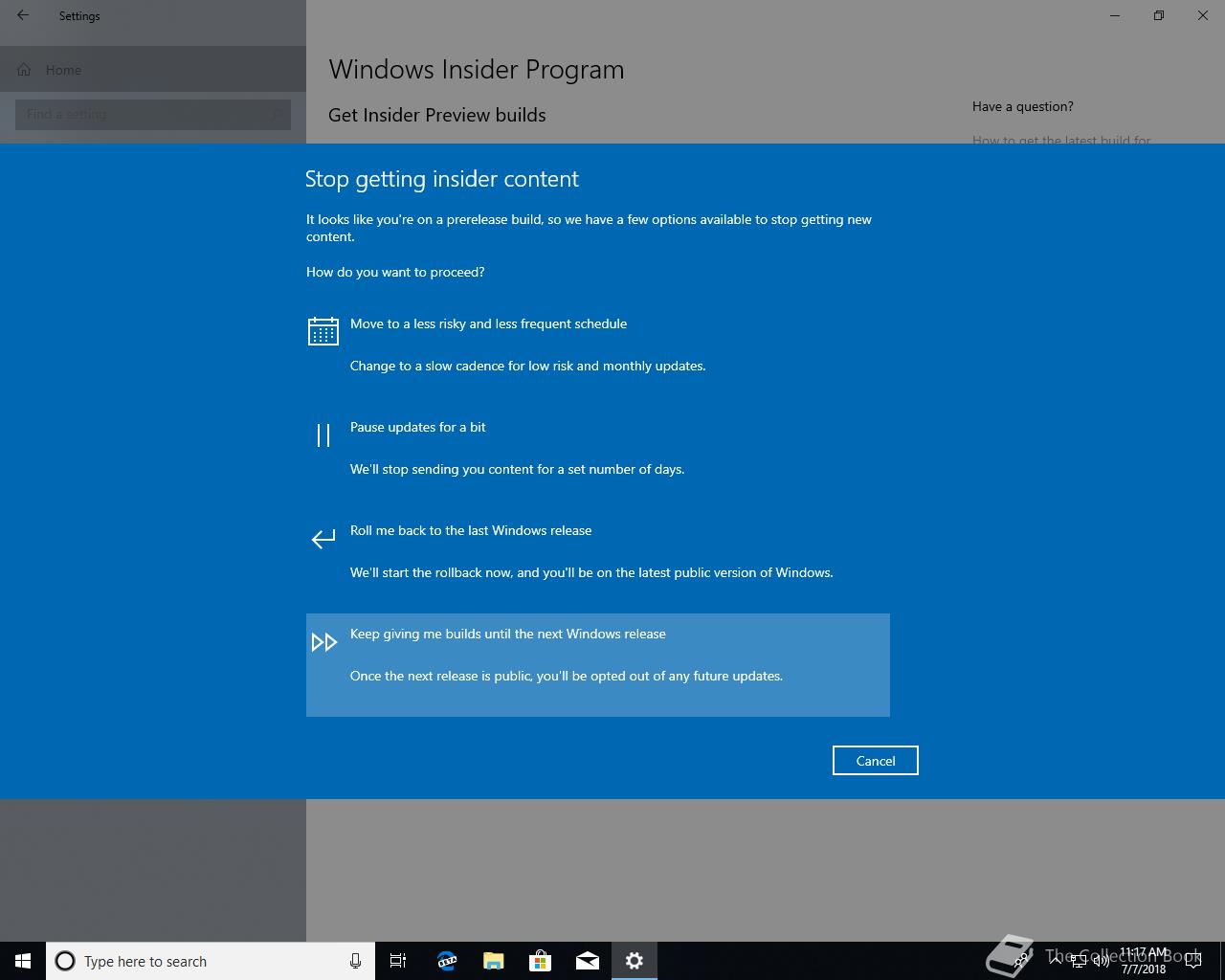The height and width of the screenshot is (980, 1225).
Task: Show hidden tray icons chevron
Action: (x=1055, y=961)
